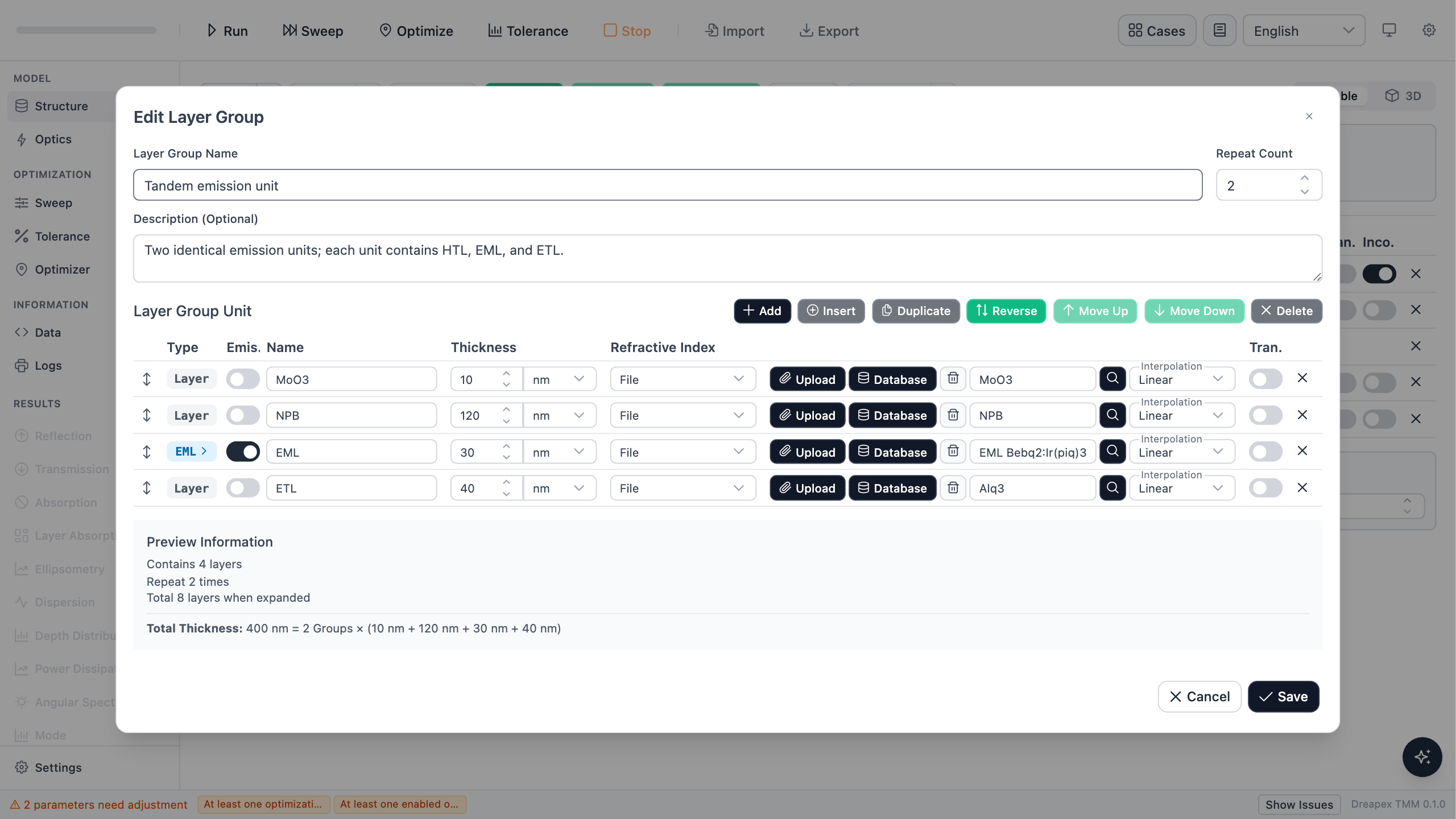The image size is (1456, 819).
Task: Click the trash icon in the NPB row
Action: (953, 415)
